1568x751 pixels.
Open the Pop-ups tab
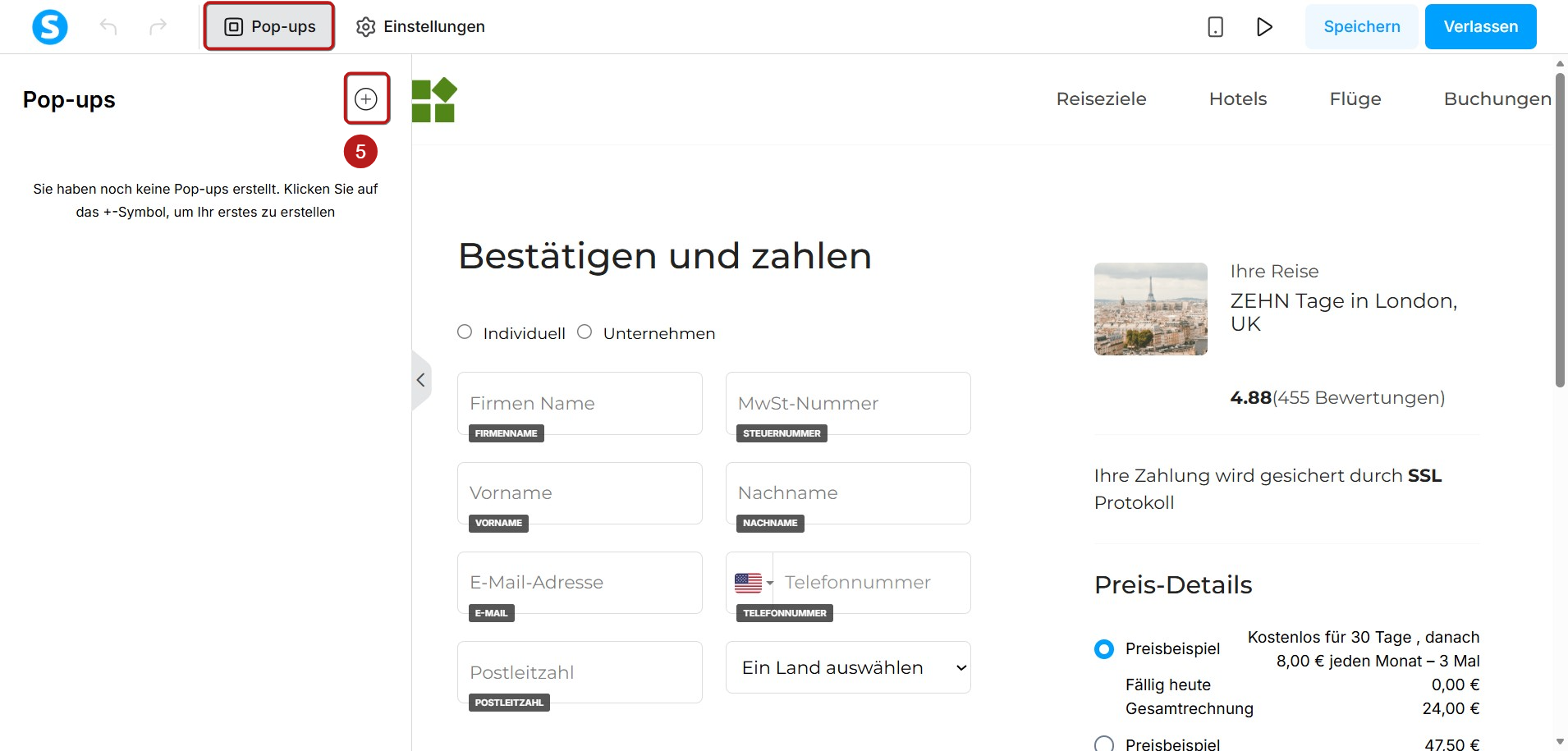[x=269, y=27]
